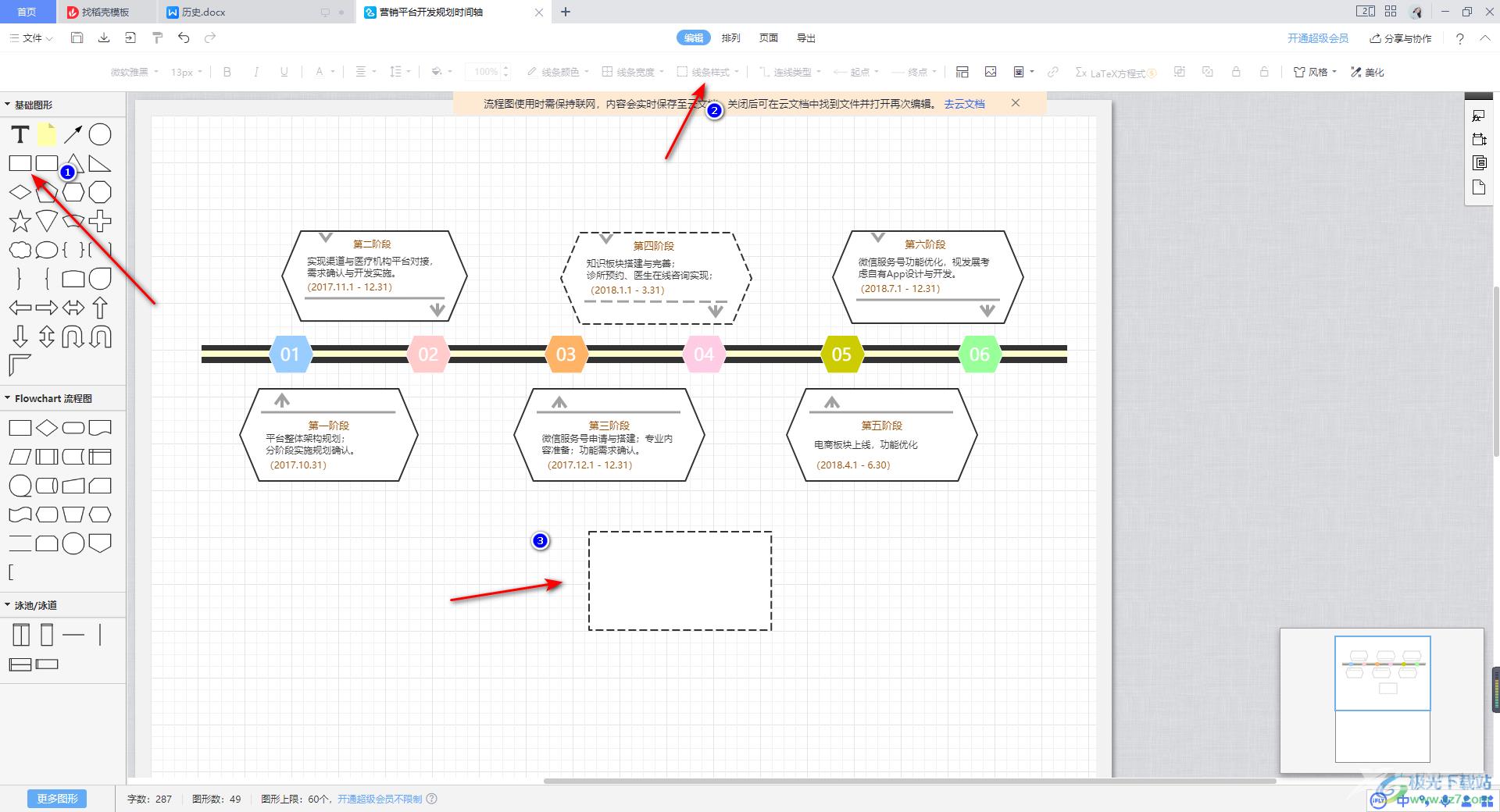The height and width of the screenshot is (812, 1500).
Task: Collapse the 基础图形 shapes section
Action: [8, 105]
